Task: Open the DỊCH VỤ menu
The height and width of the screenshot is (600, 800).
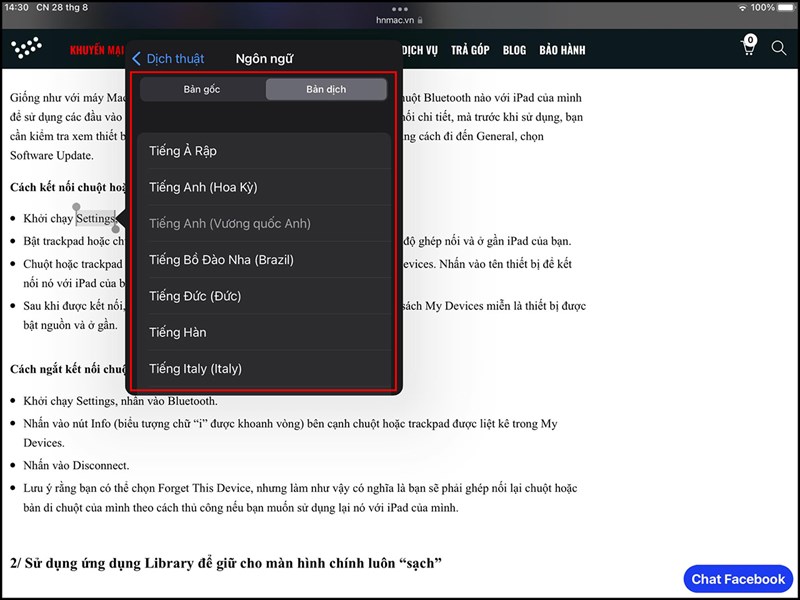Action: (x=420, y=50)
